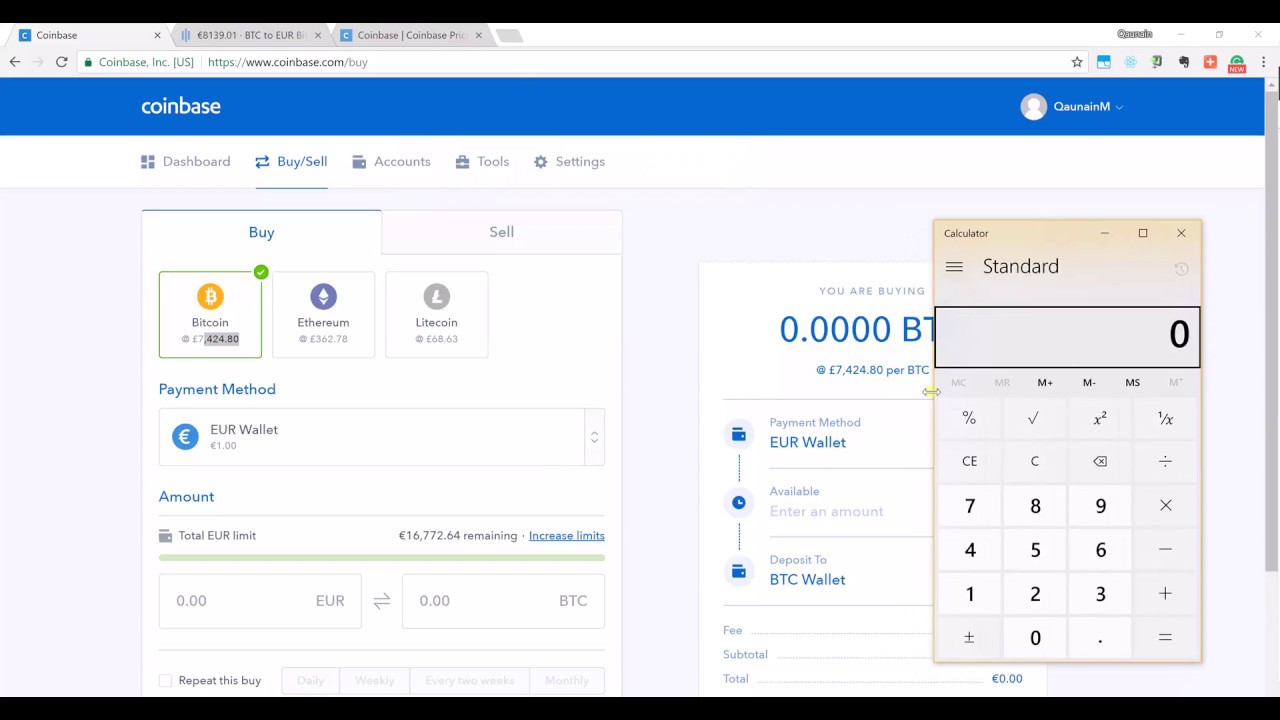Reload the page with the refresh icon
This screenshot has height=720, width=1280.
tap(61, 62)
